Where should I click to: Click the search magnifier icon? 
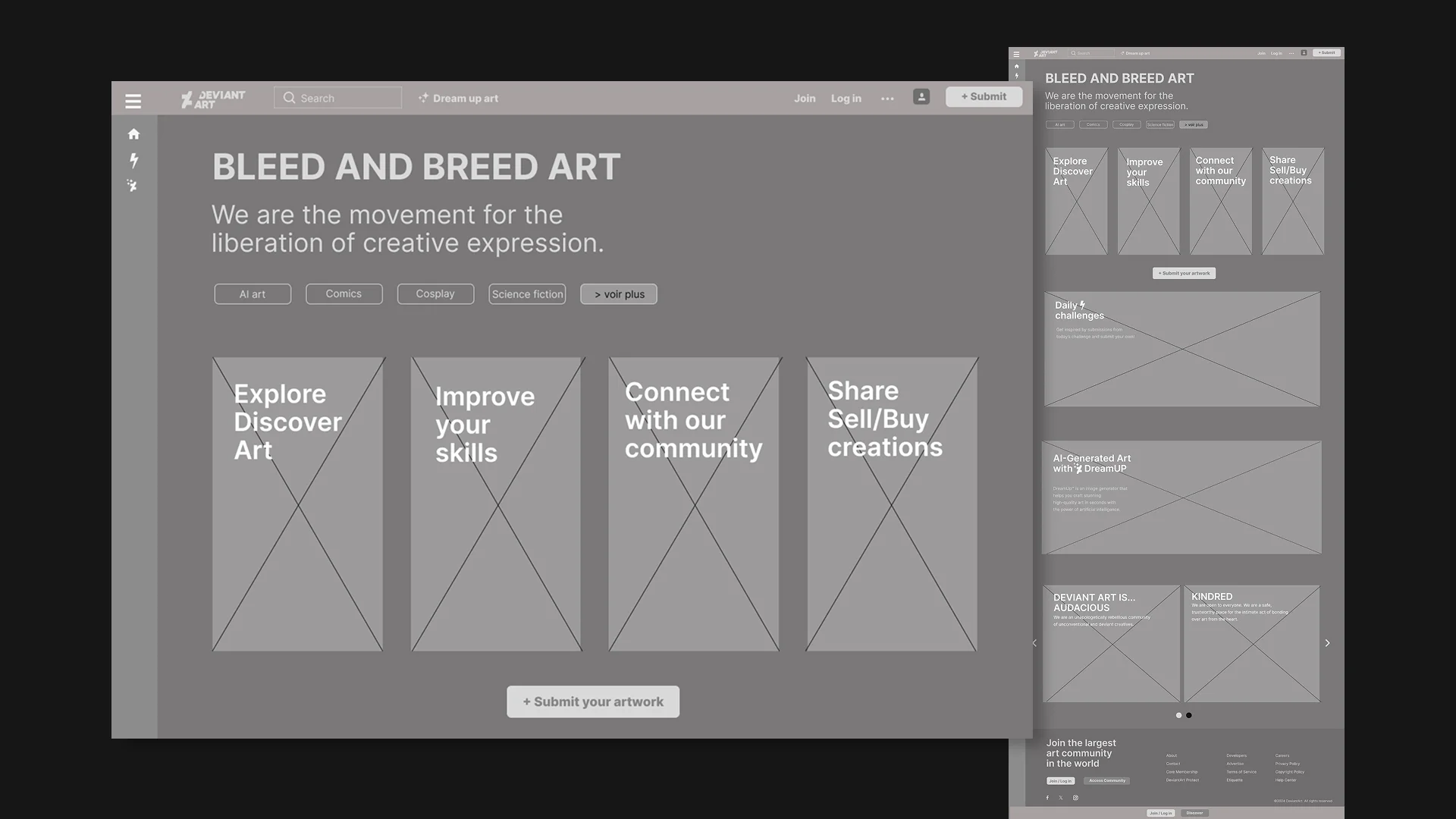[289, 97]
